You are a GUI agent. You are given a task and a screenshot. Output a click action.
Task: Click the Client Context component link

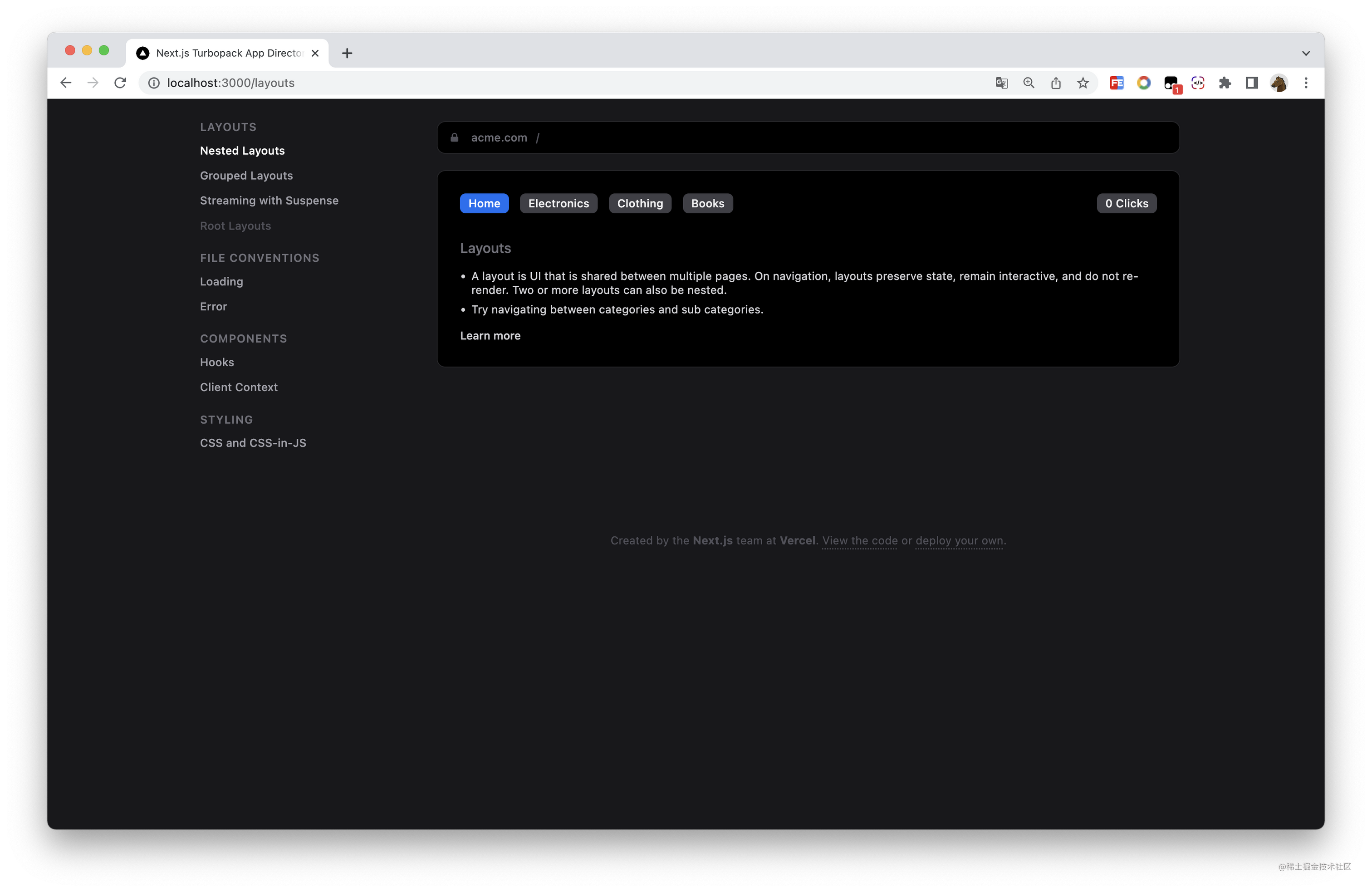click(x=239, y=387)
